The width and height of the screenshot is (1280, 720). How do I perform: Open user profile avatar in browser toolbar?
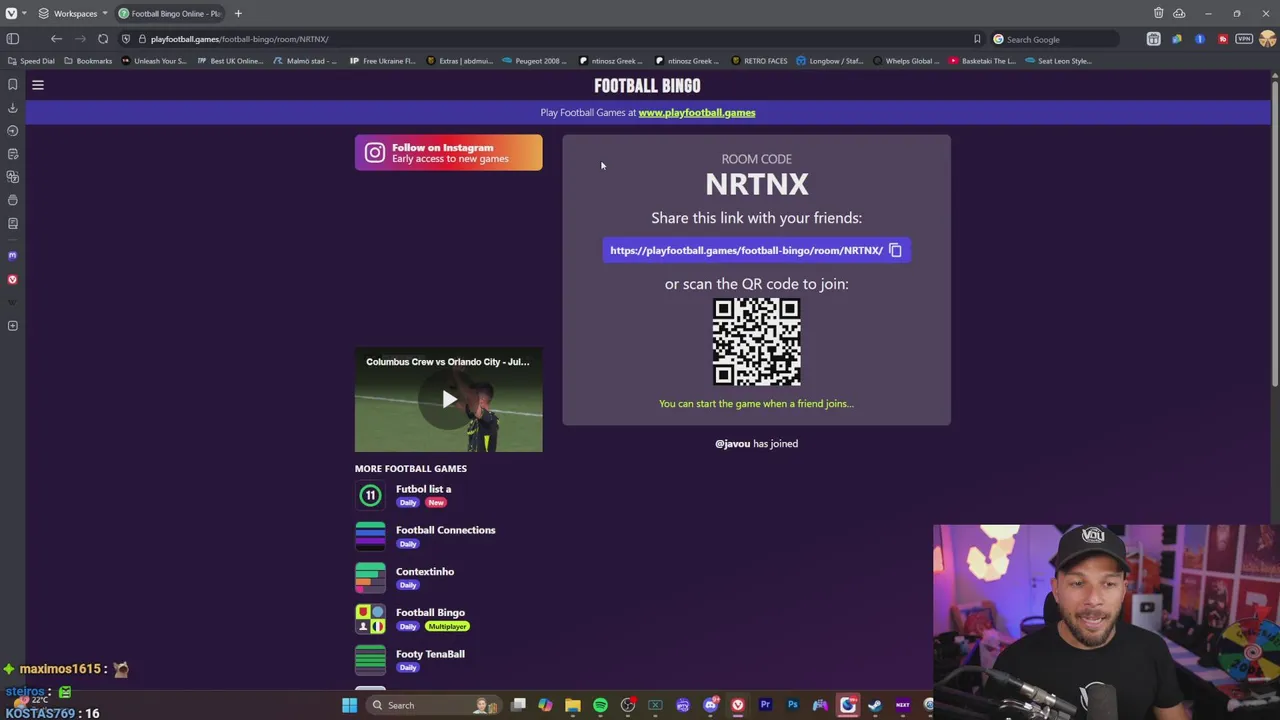(1268, 39)
